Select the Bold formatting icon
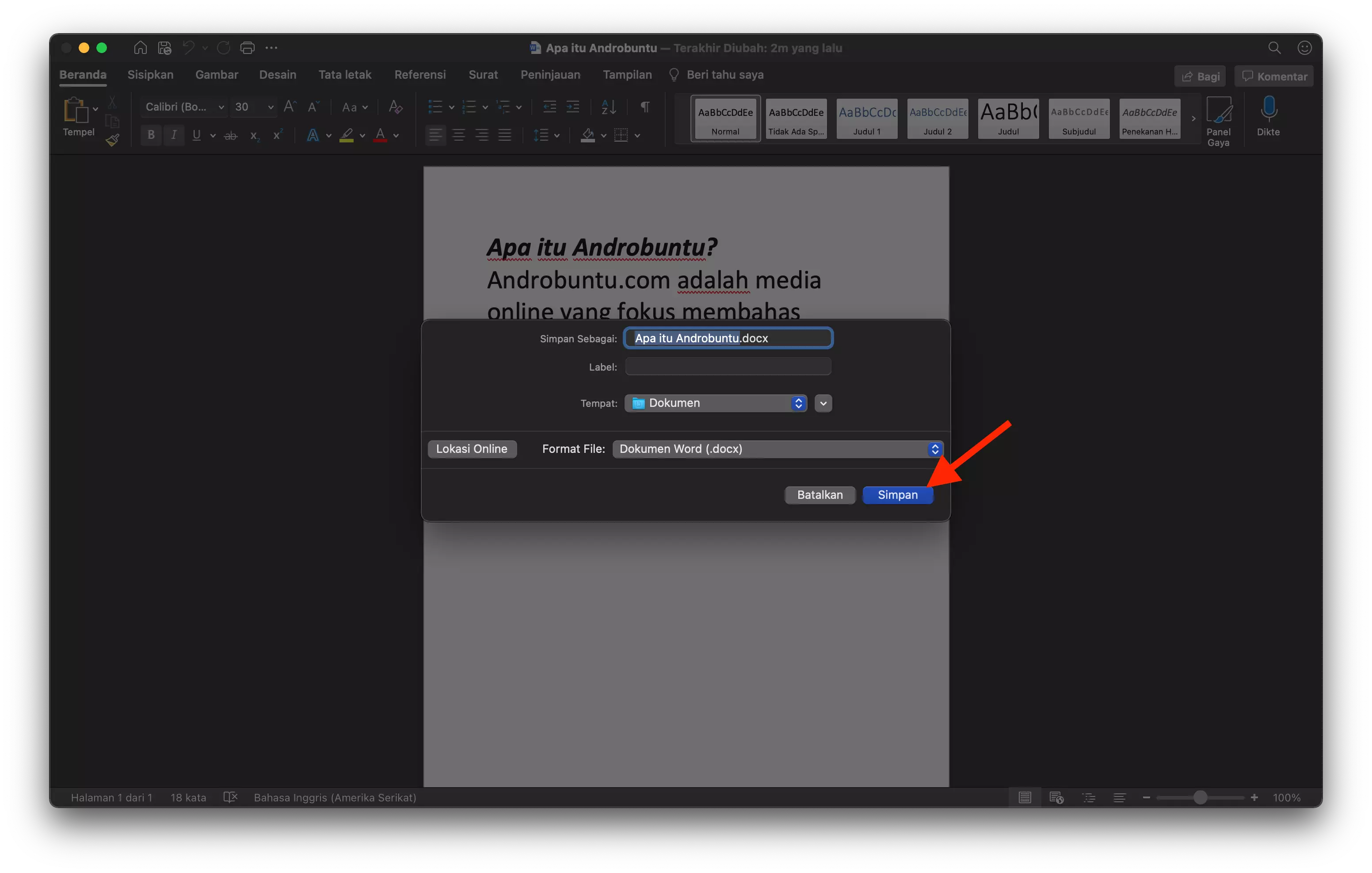The height and width of the screenshot is (873, 1372). pos(150,135)
